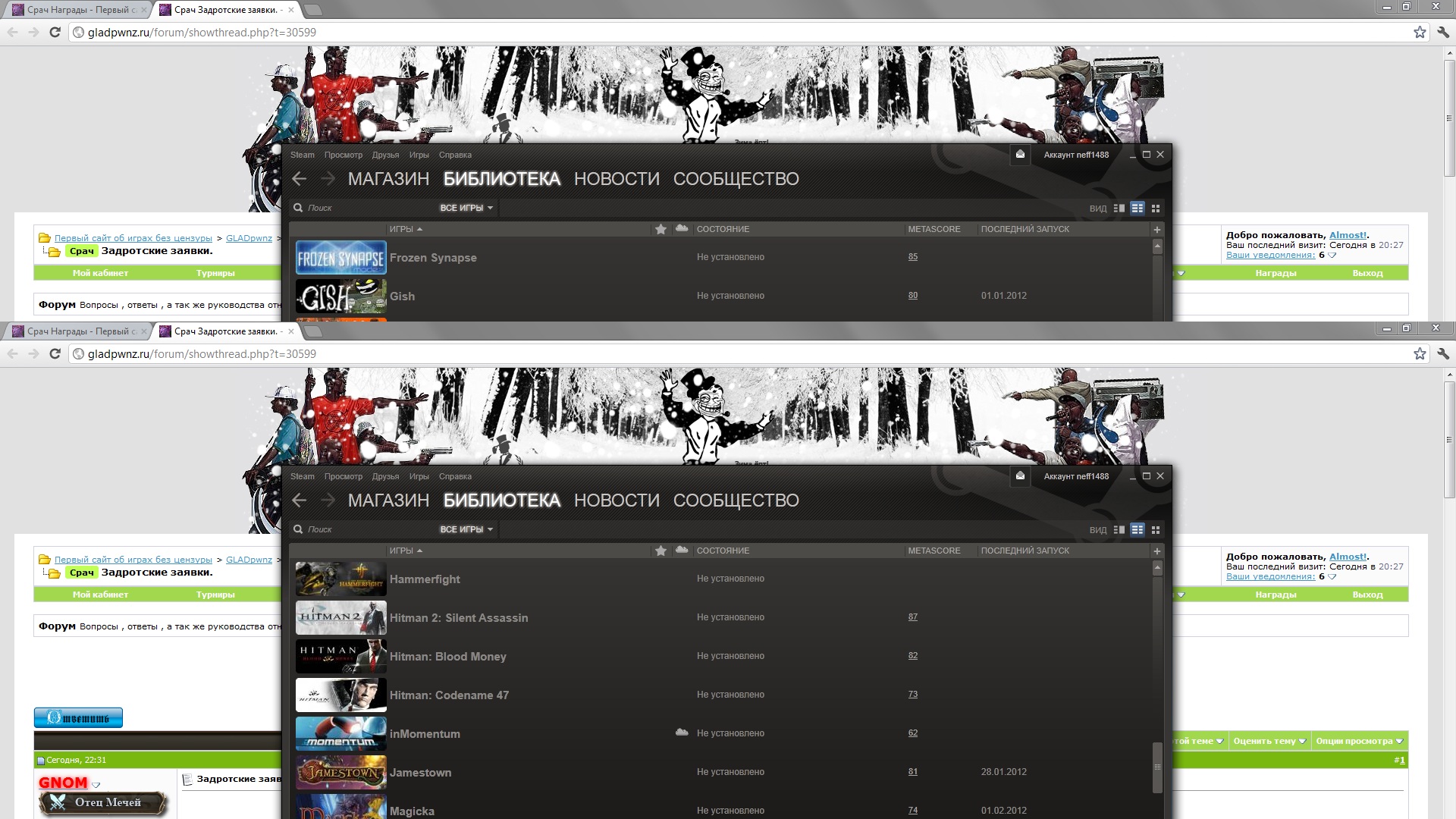Reload page with lower browser refresh icon
This screenshot has width=1456, height=819.
[x=55, y=354]
